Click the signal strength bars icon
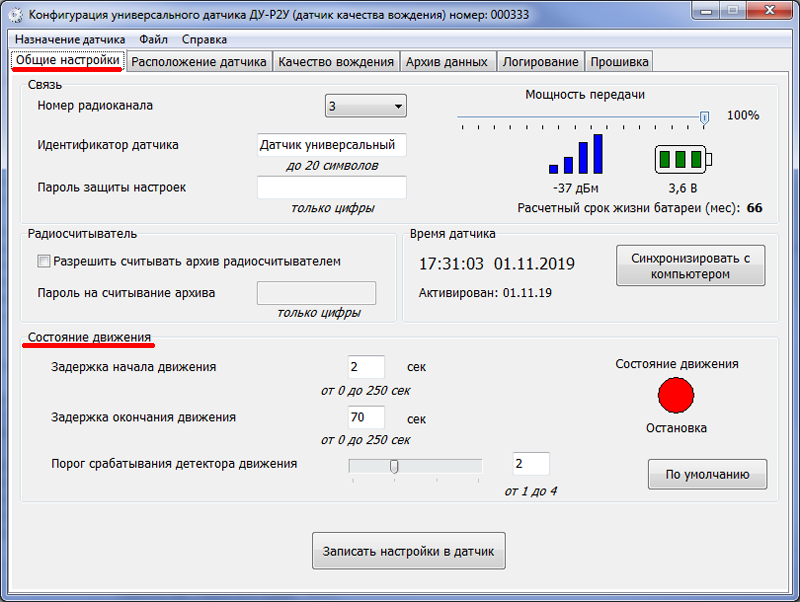Viewport: 800px width, 602px height. tap(576, 154)
